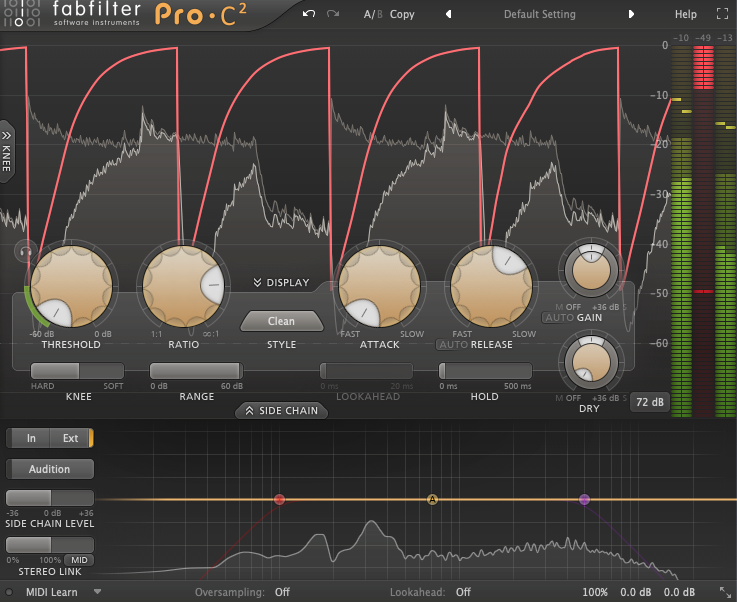
Task: Click the Range slider
Action: tap(196, 371)
